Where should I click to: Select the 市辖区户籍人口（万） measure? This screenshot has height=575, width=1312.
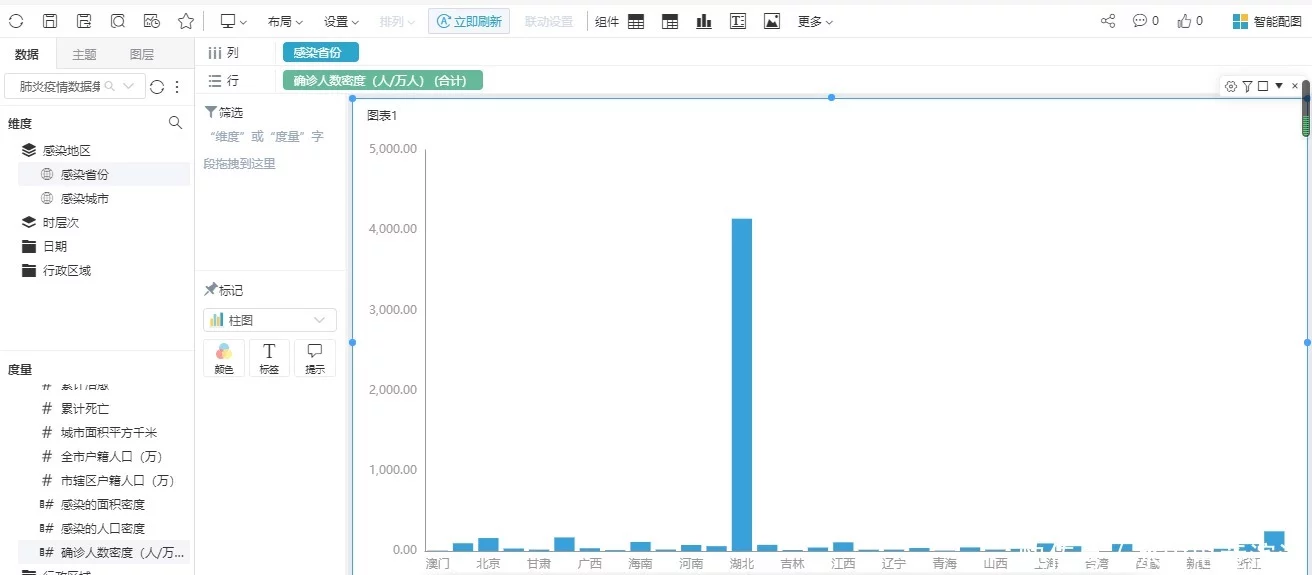[118, 480]
